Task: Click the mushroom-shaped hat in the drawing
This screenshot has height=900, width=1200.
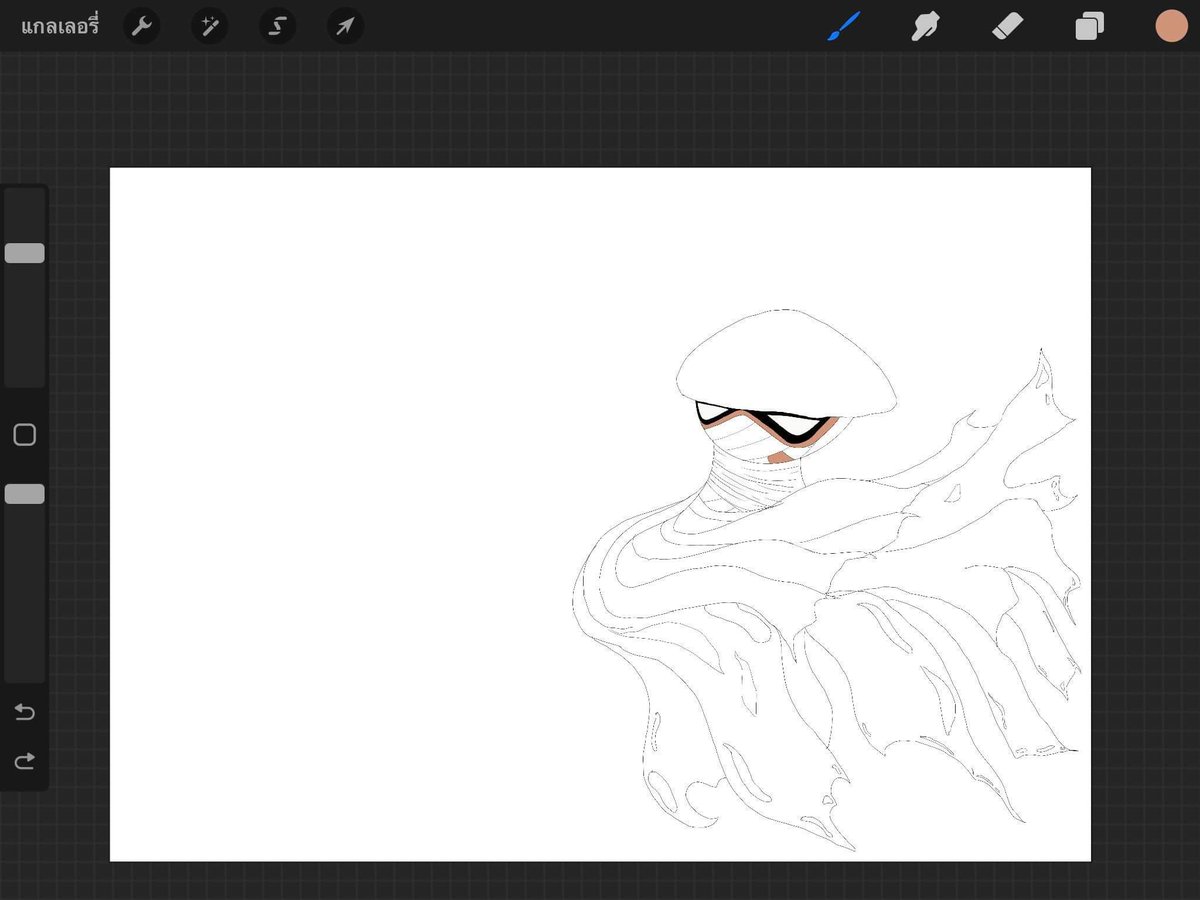Action: tap(785, 362)
